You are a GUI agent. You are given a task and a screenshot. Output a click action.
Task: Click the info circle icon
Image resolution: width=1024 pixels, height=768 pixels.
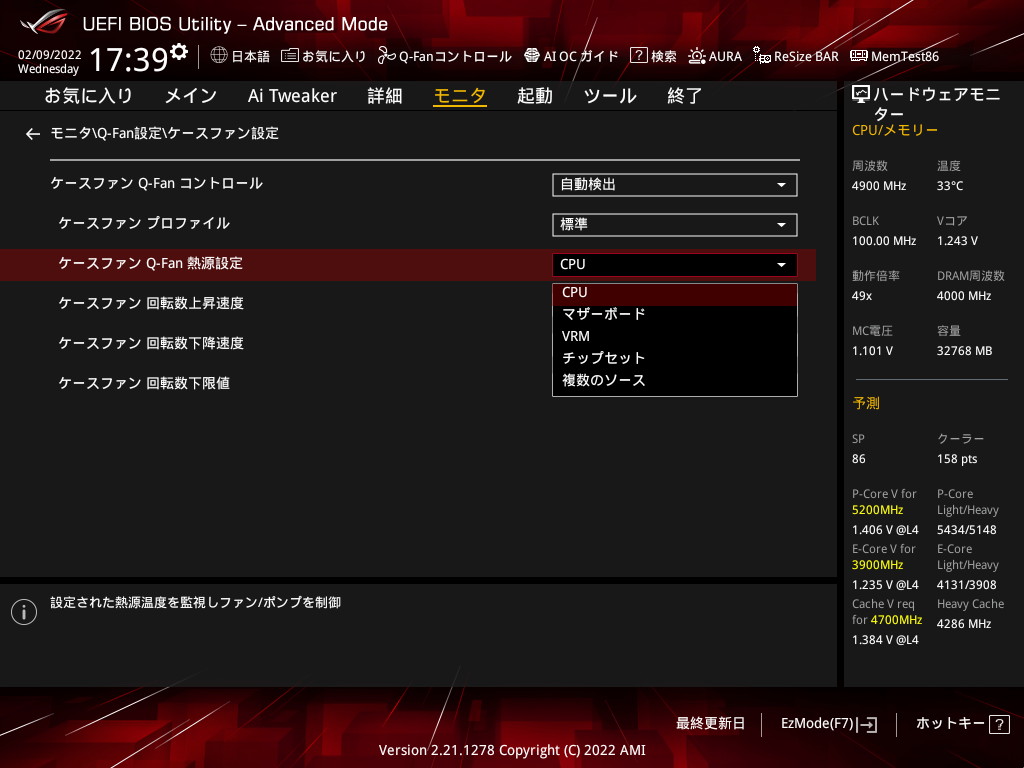24,612
